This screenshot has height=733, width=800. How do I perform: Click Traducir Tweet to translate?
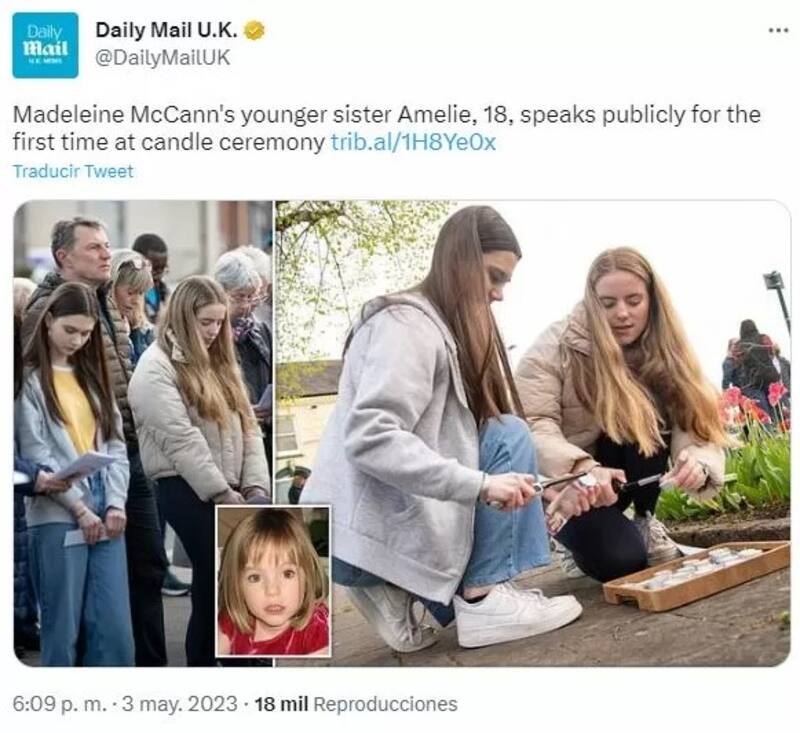tap(73, 171)
